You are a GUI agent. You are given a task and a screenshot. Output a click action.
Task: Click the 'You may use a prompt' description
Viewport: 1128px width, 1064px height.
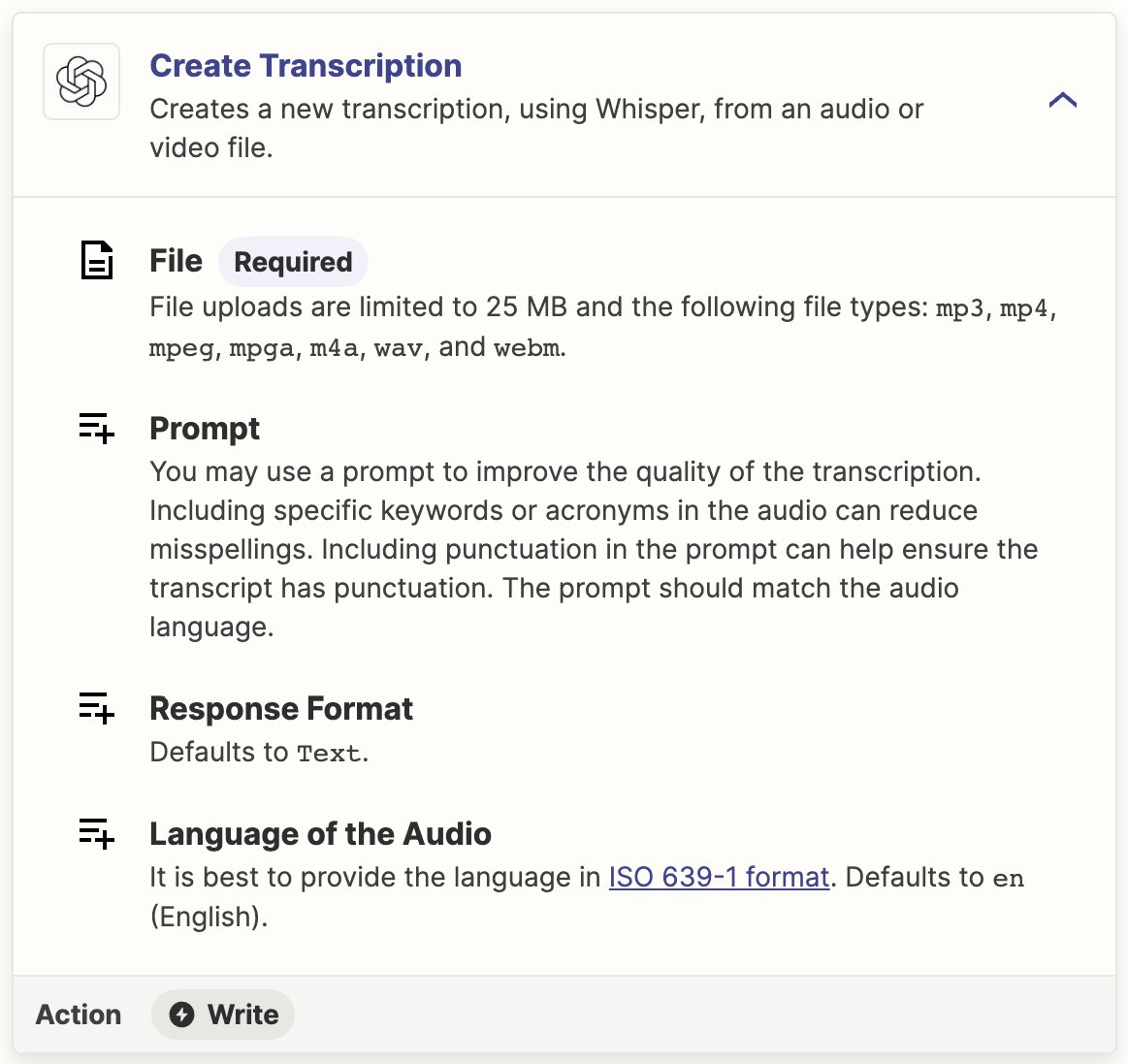tap(594, 549)
